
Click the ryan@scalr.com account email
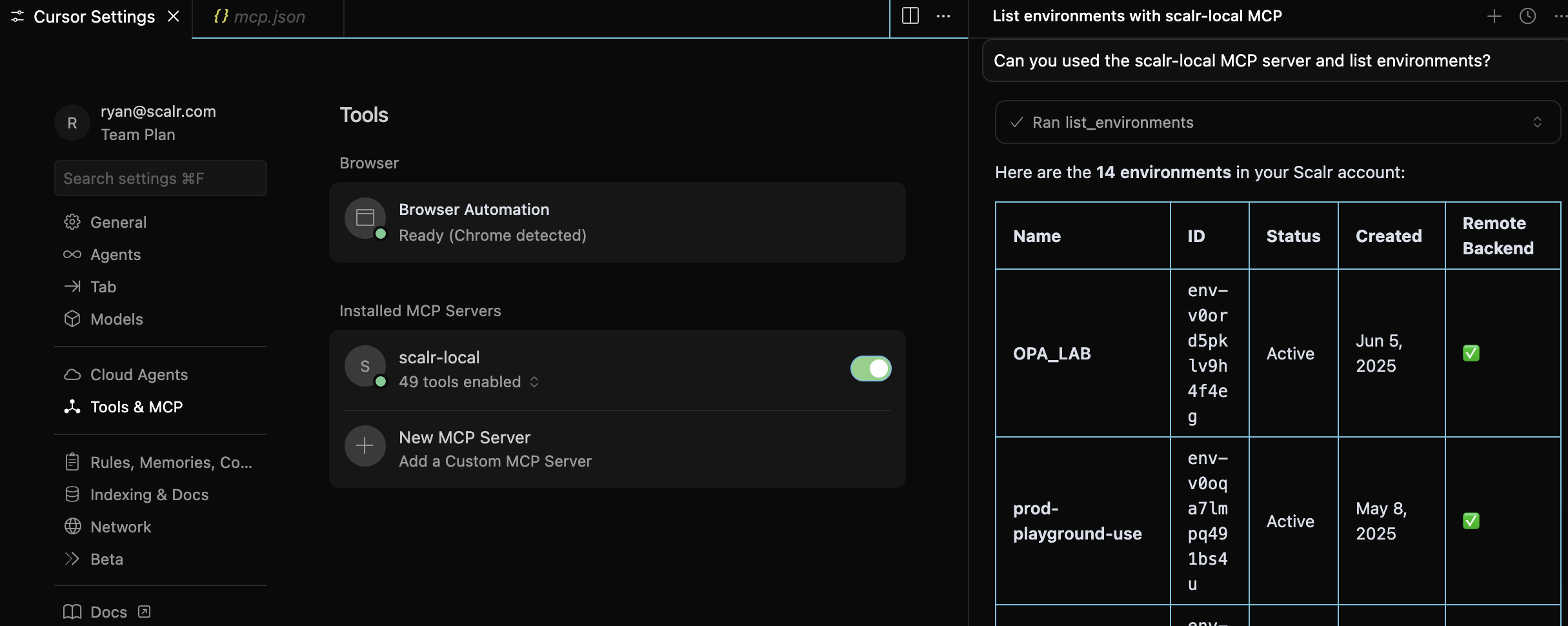(158, 111)
